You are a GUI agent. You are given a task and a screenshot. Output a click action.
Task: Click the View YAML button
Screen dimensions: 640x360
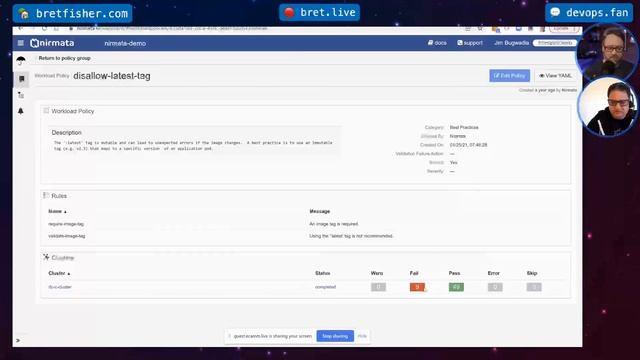555,76
